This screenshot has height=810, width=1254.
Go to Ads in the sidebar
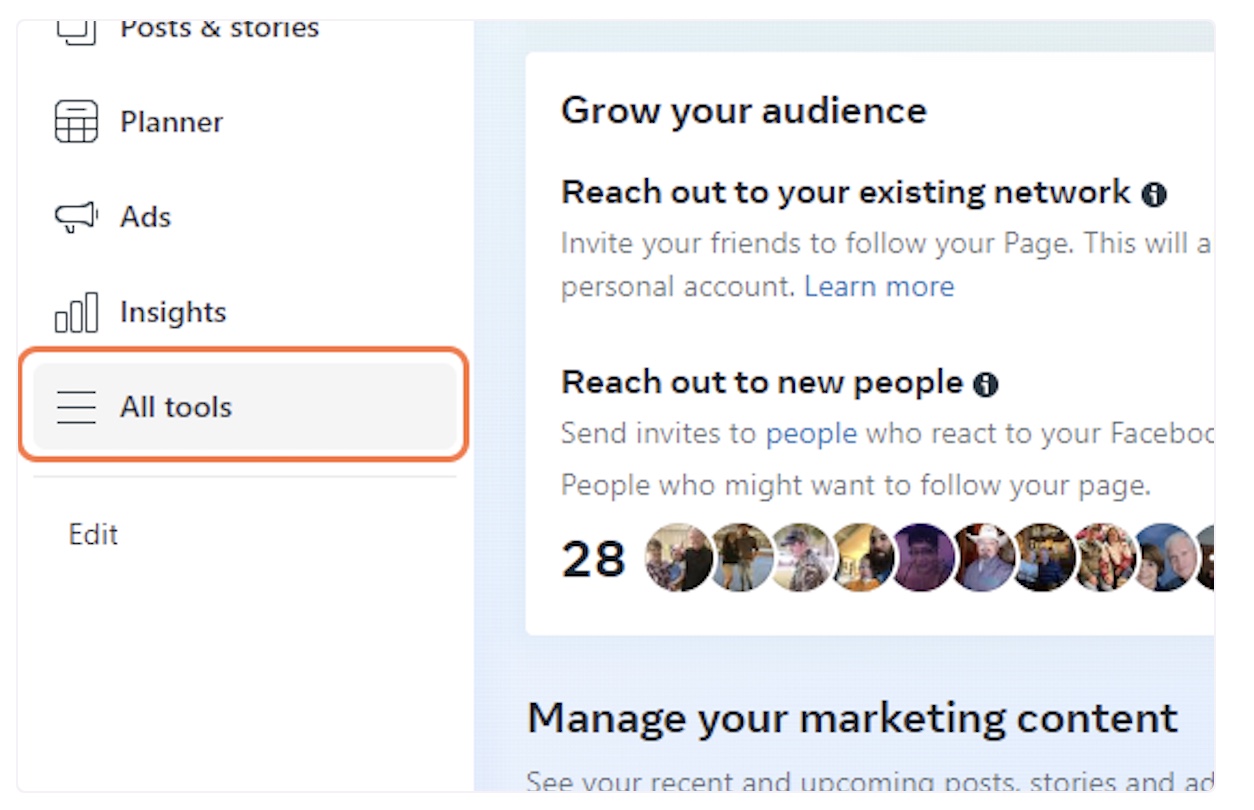[x=146, y=217]
